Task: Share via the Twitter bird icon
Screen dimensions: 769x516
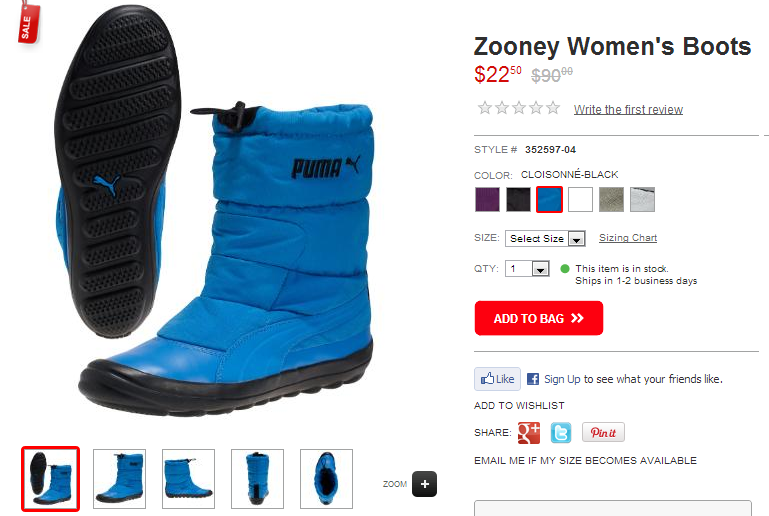Action: pos(561,433)
